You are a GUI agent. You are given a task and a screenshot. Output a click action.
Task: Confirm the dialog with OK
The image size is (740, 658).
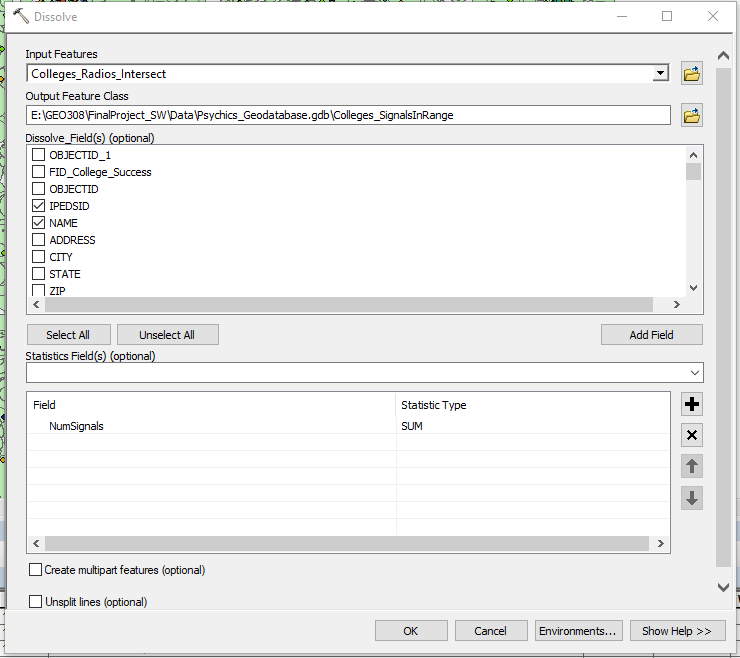pos(411,631)
